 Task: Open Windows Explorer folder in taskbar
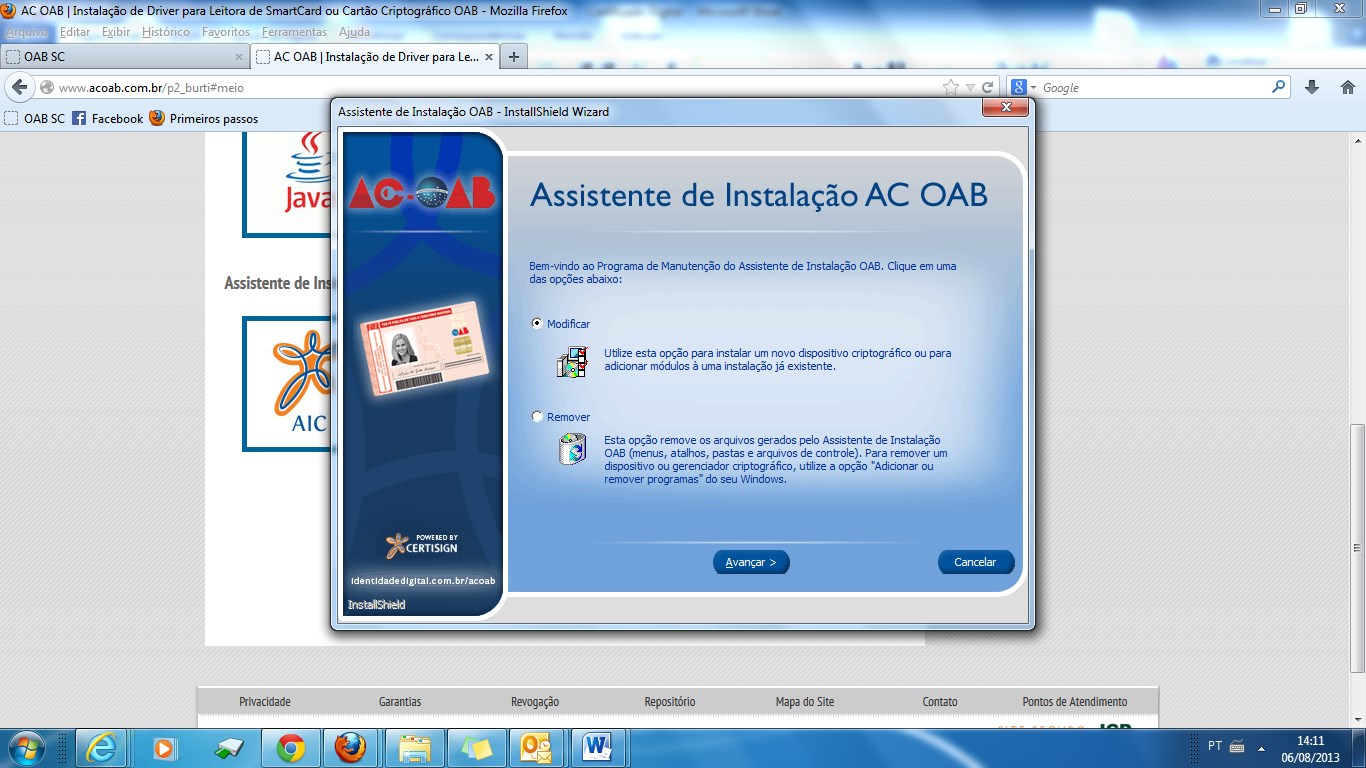point(414,747)
